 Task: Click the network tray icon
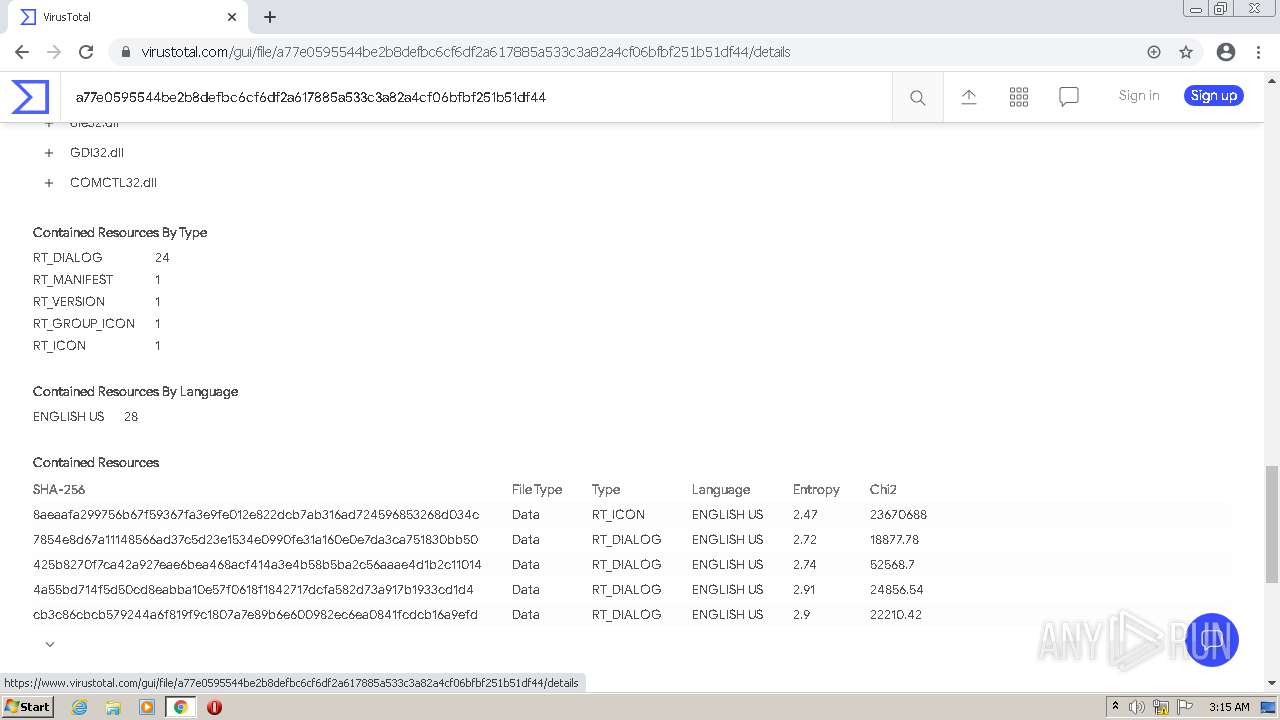point(1160,707)
